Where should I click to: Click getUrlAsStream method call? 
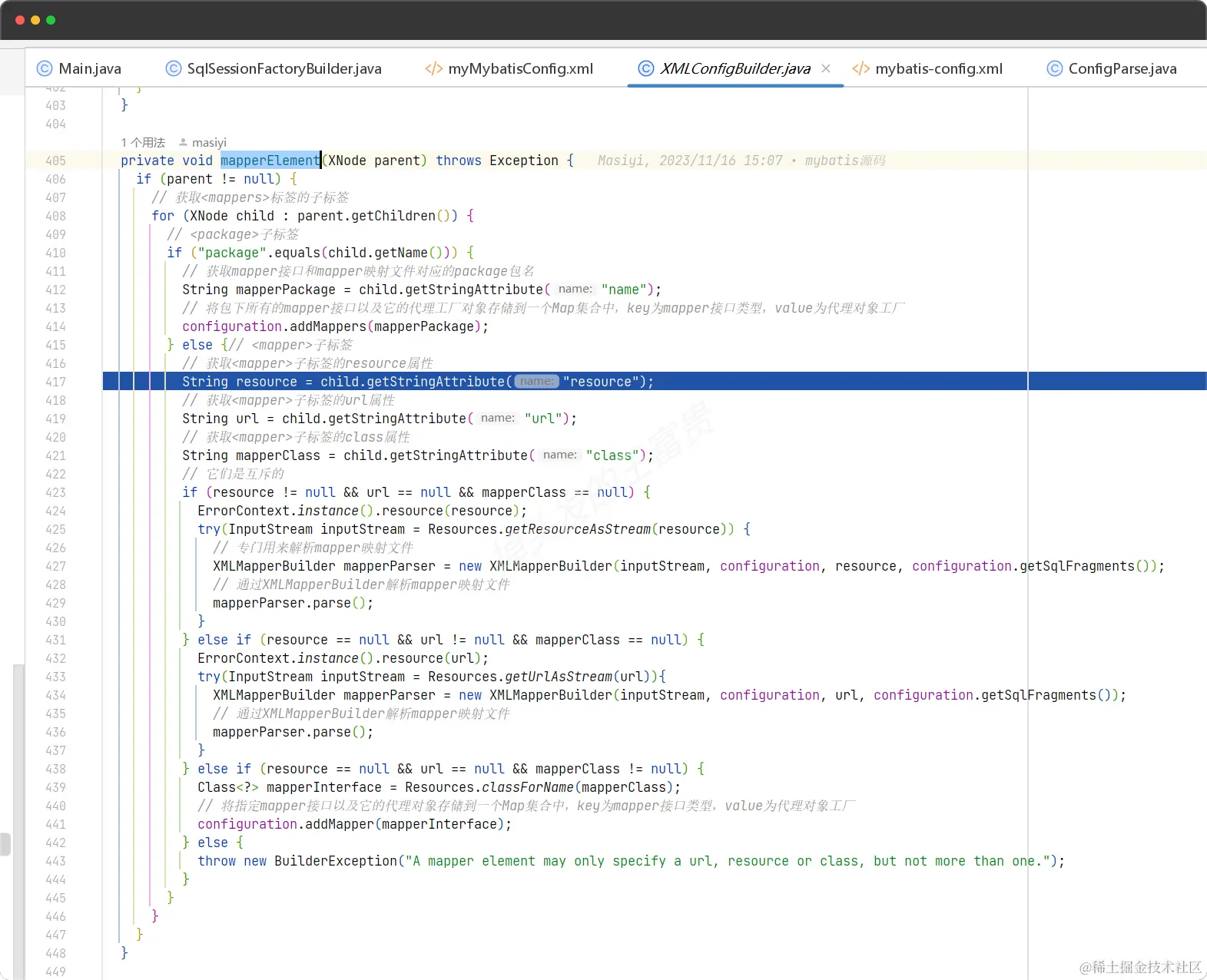(559, 677)
